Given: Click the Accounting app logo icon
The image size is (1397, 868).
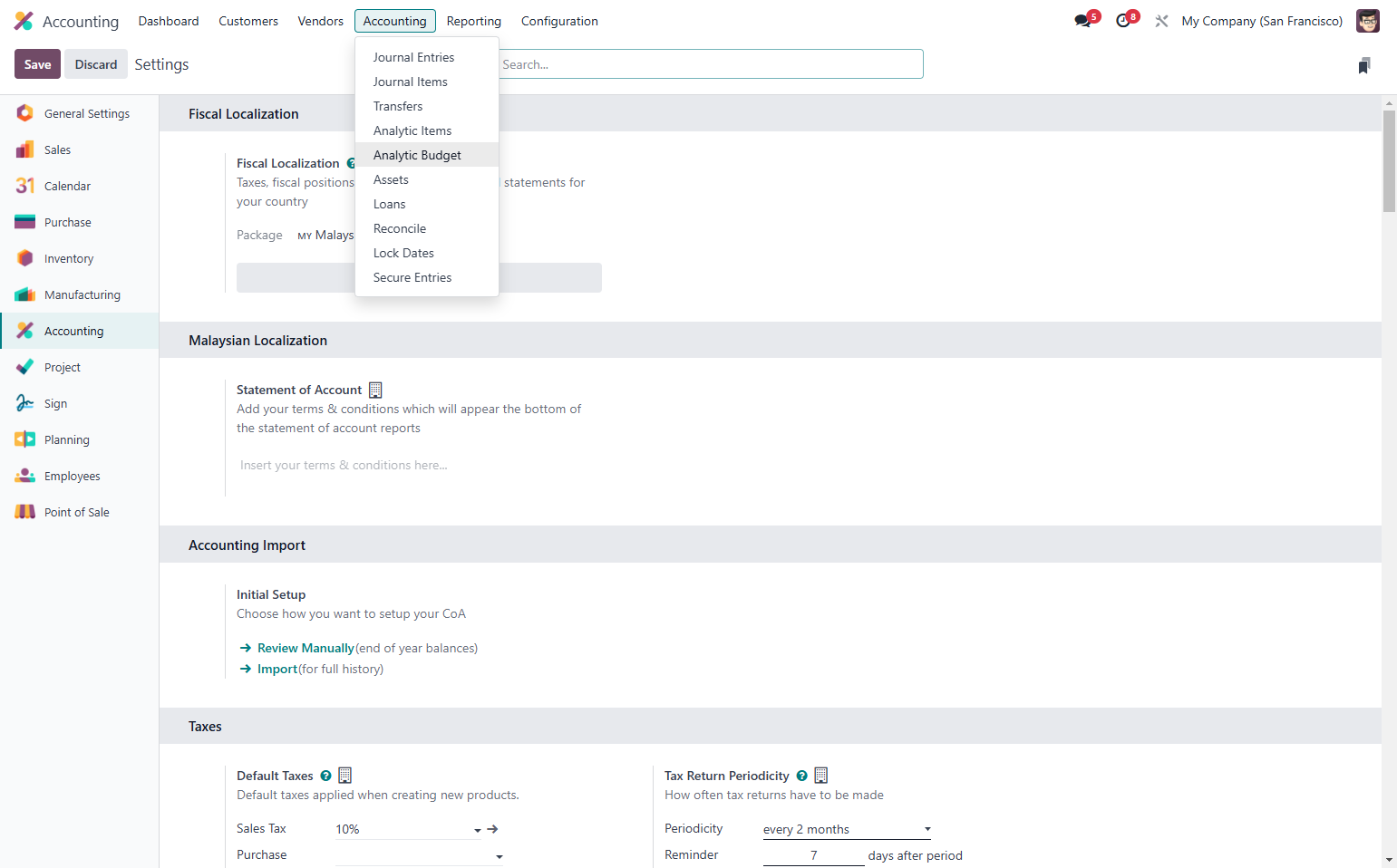Looking at the screenshot, I should click(x=24, y=21).
